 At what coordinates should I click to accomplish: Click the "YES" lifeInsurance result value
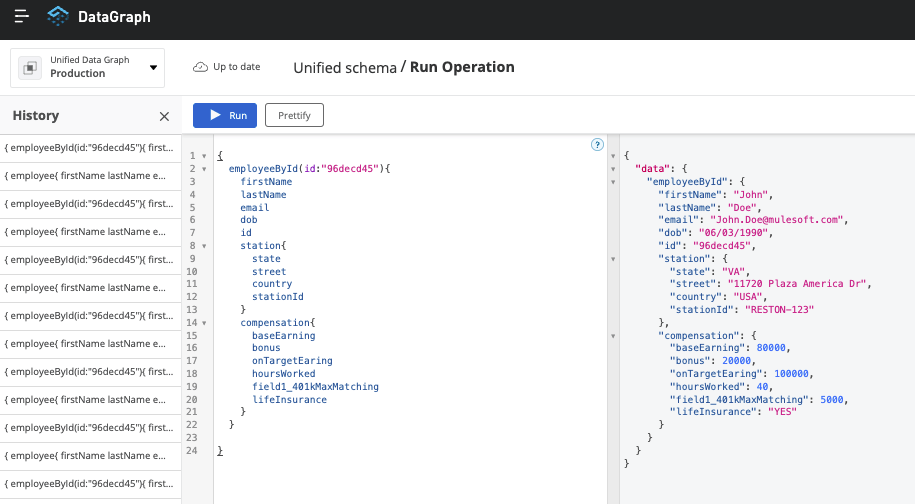tap(782, 412)
